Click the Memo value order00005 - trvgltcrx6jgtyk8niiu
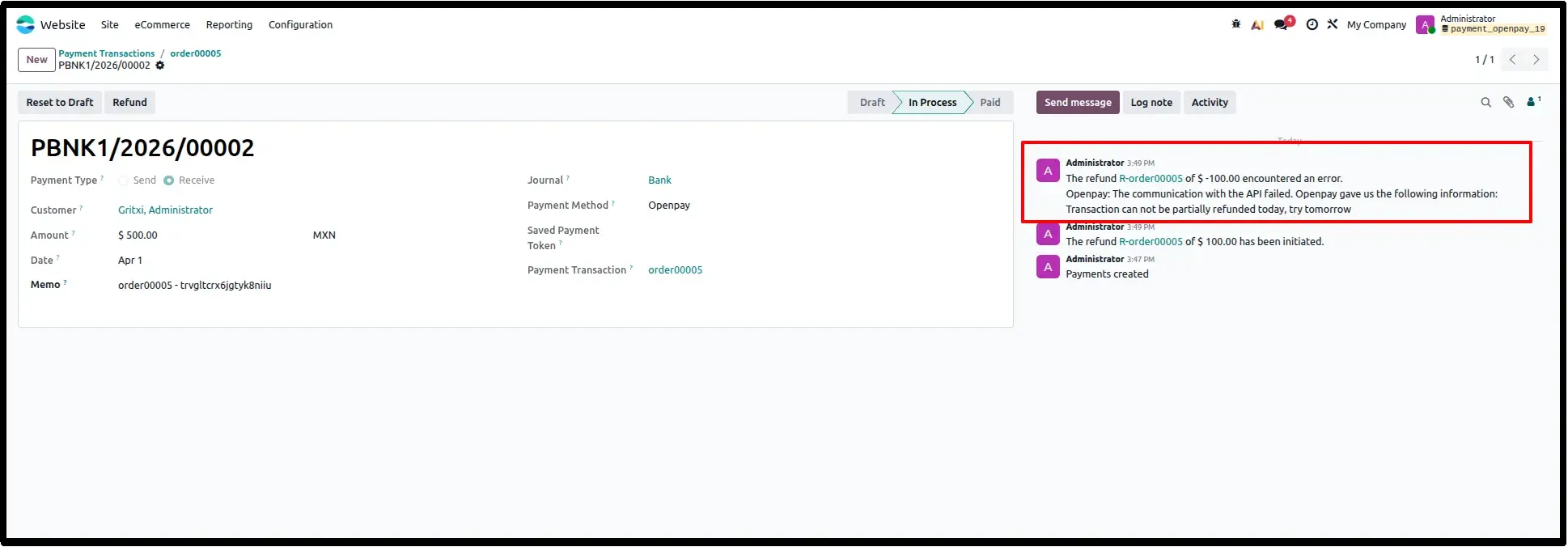 pyautogui.click(x=194, y=286)
